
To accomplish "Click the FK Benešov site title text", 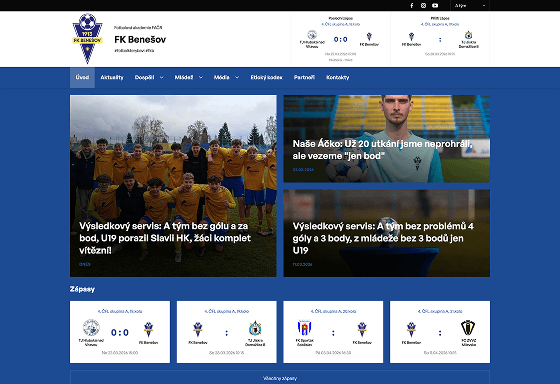I will pos(140,39).
